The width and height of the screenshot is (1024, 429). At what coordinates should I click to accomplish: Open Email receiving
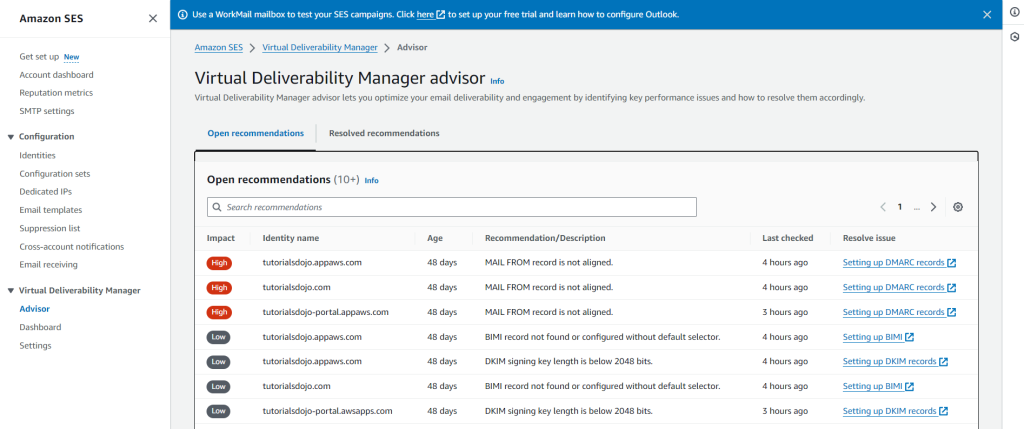48,264
